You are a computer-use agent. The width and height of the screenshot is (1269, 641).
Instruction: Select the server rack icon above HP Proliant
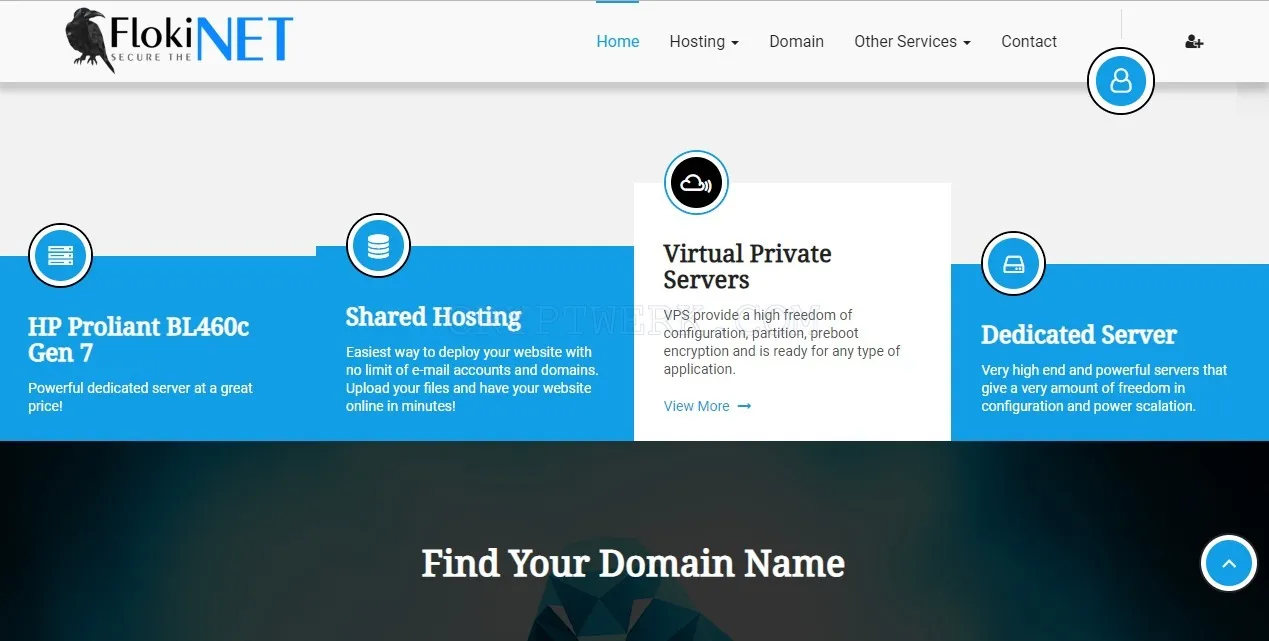pos(60,255)
